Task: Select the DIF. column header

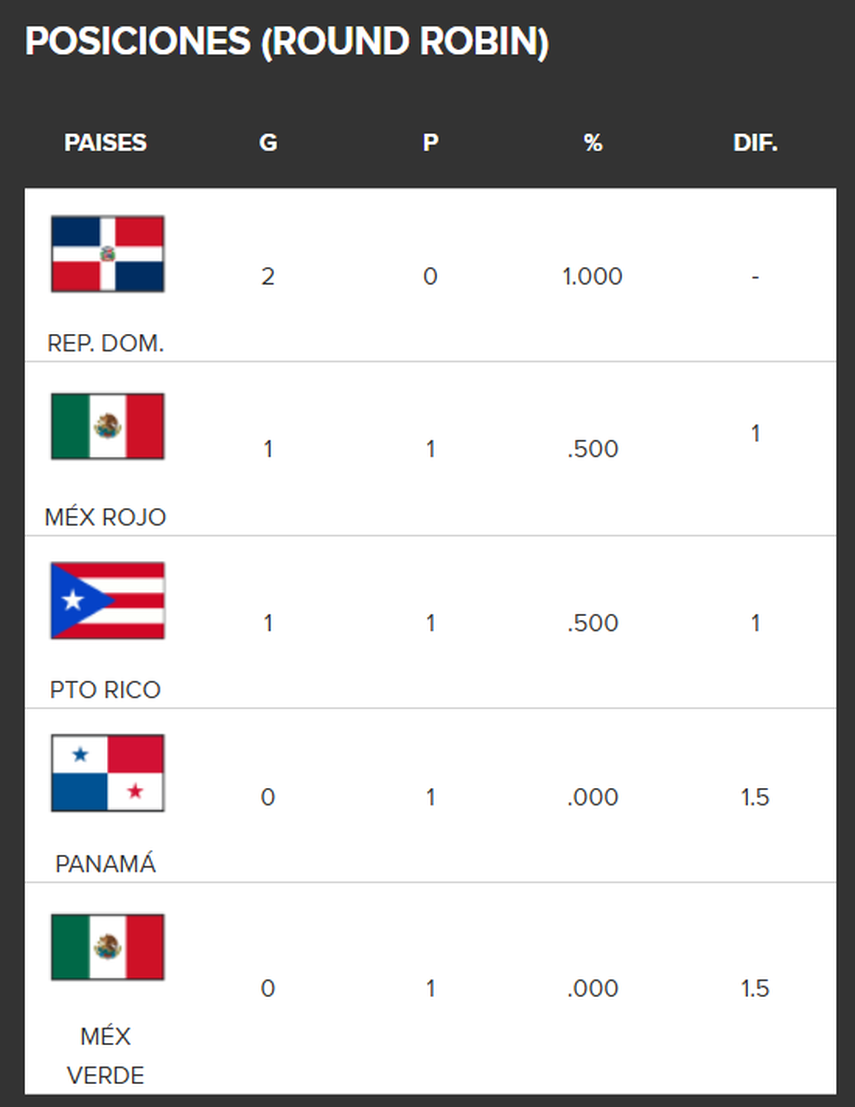Action: click(755, 143)
